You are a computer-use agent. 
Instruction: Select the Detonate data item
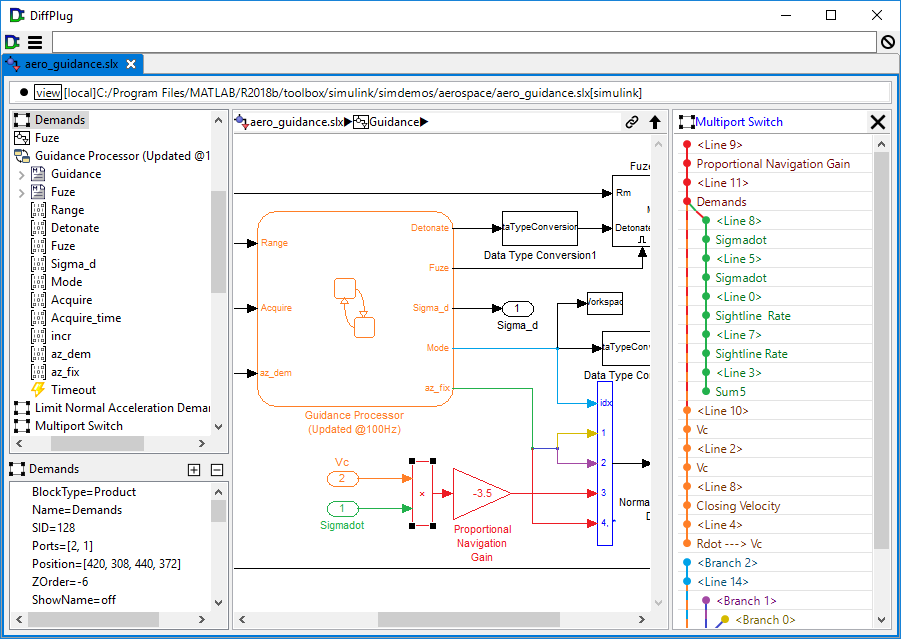coord(75,228)
